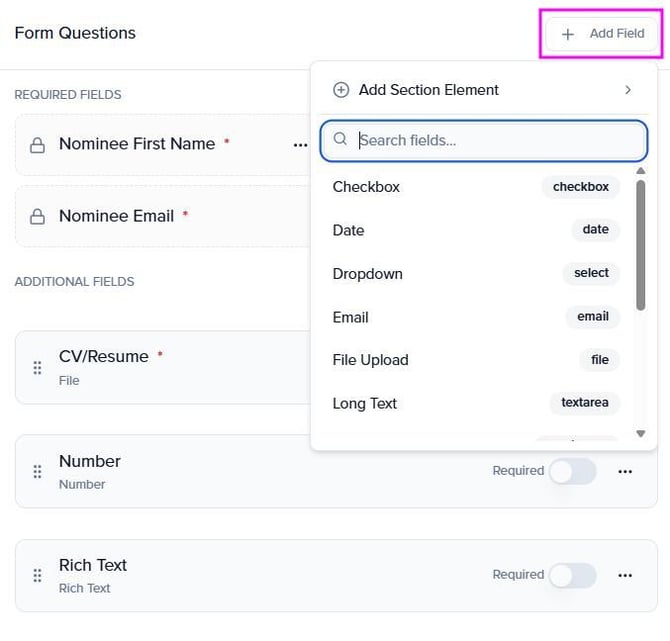The image size is (670, 641).
Task: Open the three-dot menu for Number field
Action: [x=625, y=471]
